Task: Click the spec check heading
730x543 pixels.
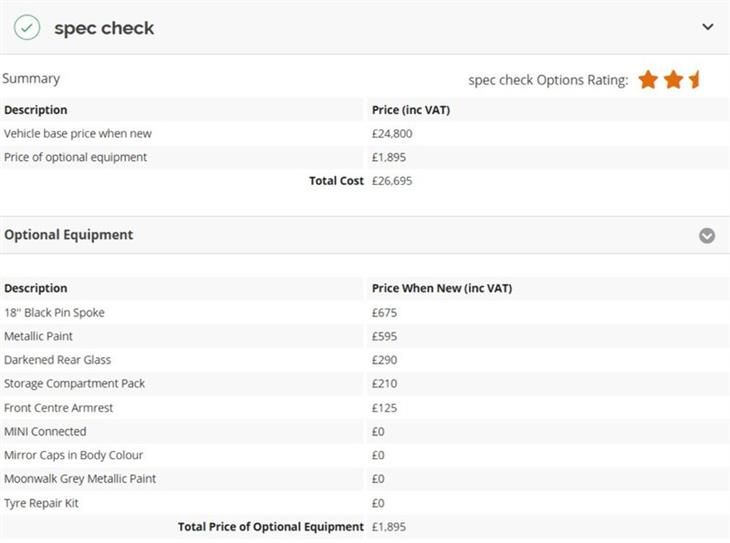Action: click(104, 28)
